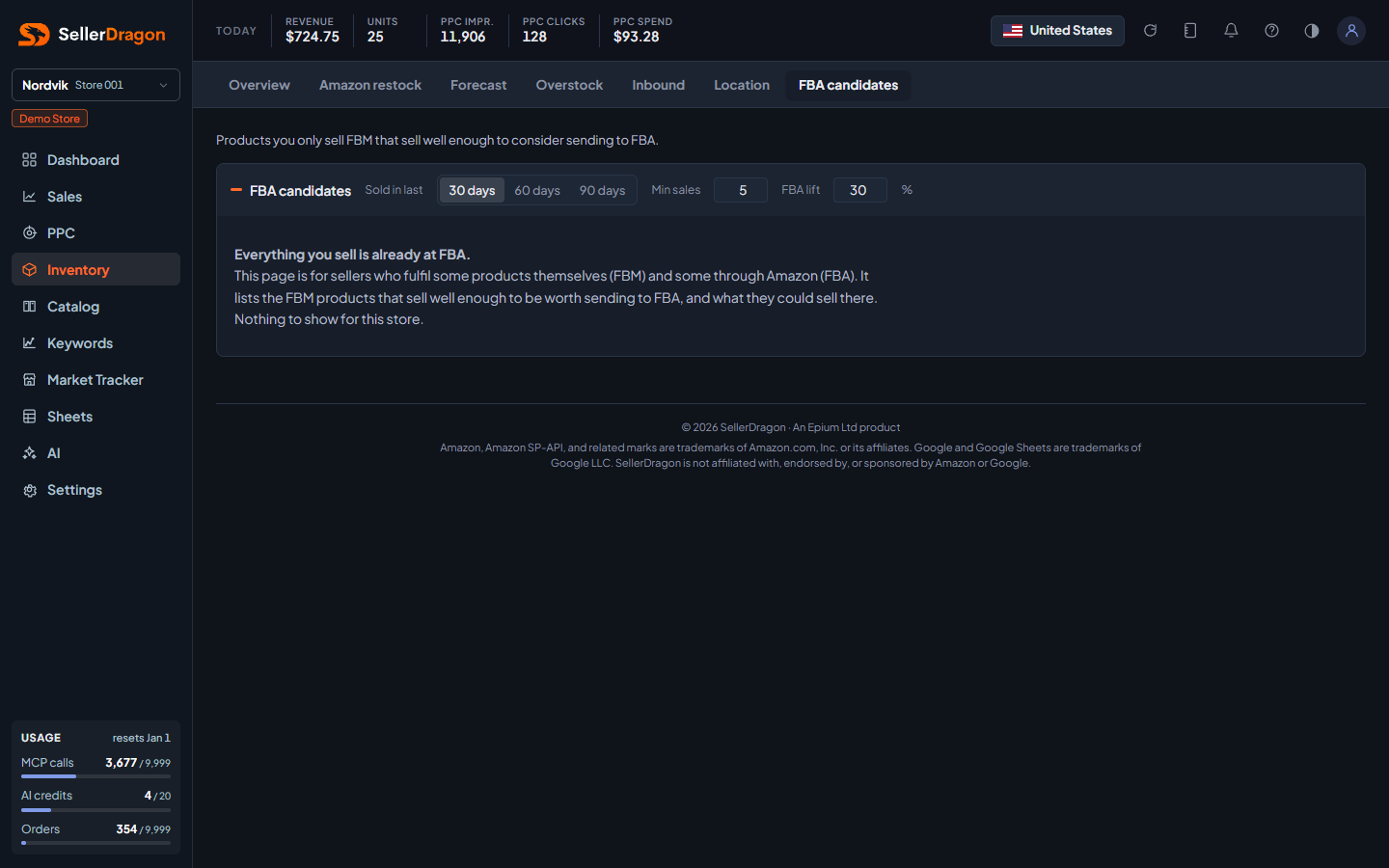Click the revenue value $724.75
1389x868 pixels.
pyautogui.click(x=313, y=37)
